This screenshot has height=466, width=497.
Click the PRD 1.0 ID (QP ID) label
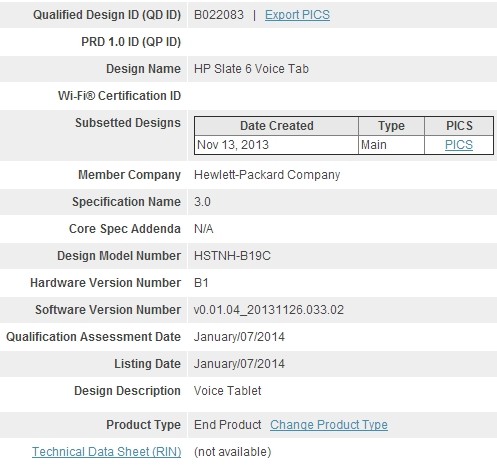click(131, 42)
